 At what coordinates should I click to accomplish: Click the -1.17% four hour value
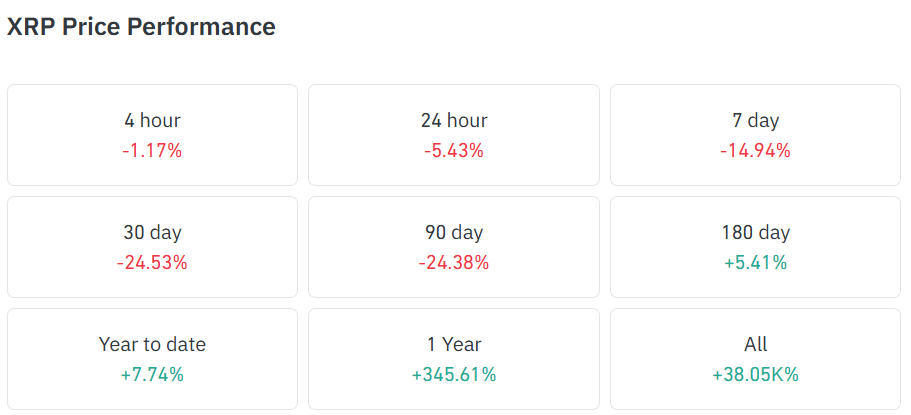[x=152, y=151]
